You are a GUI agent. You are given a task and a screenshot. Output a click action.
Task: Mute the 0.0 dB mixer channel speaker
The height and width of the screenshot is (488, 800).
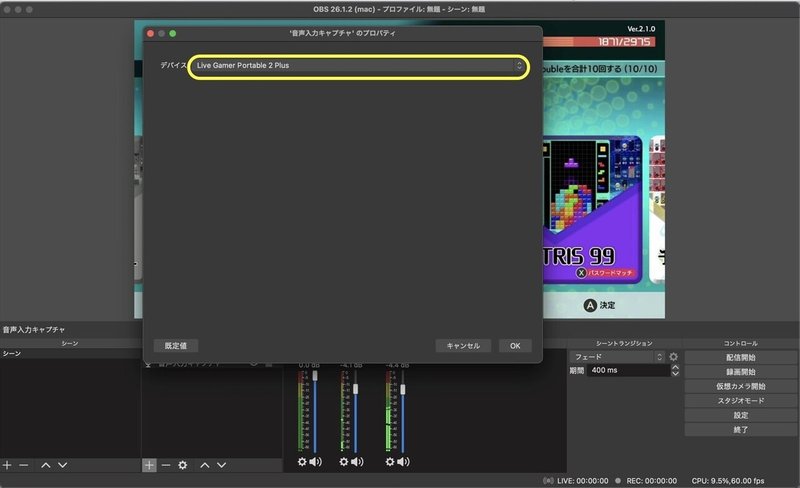(316, 462)
